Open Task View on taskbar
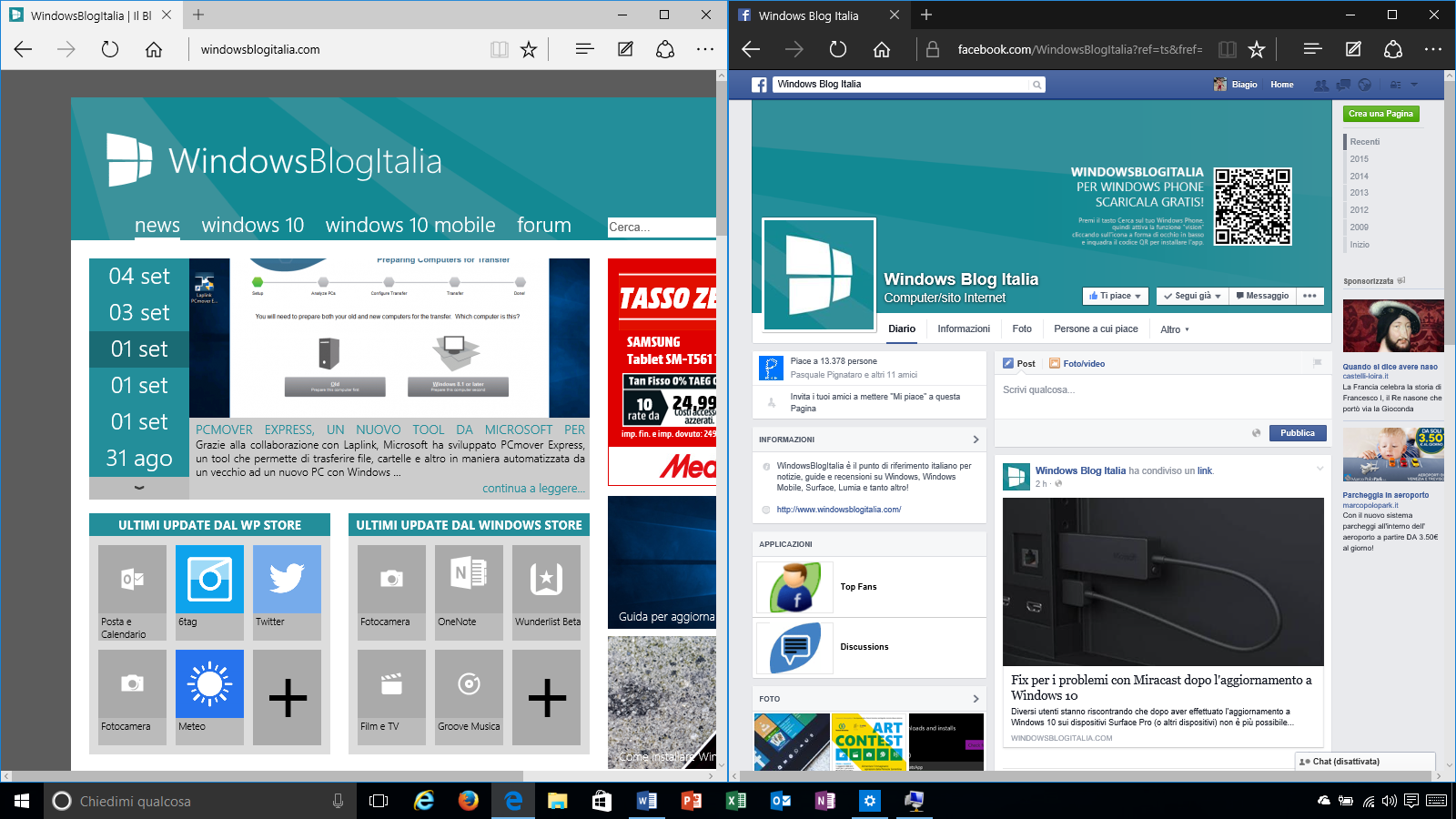1456x819 pixels. (379, 801)
